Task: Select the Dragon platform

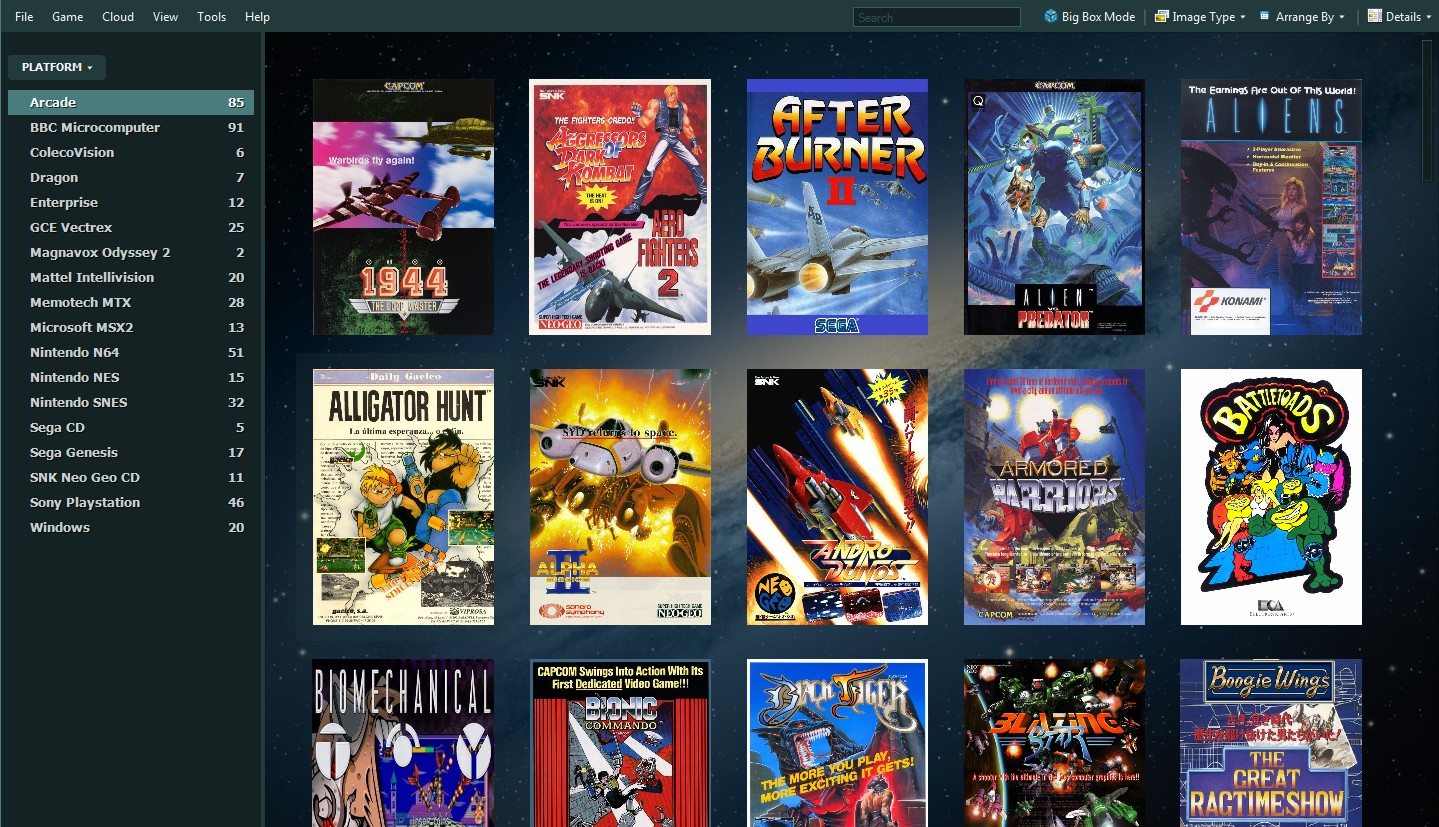Action: [x=131, y=177]
